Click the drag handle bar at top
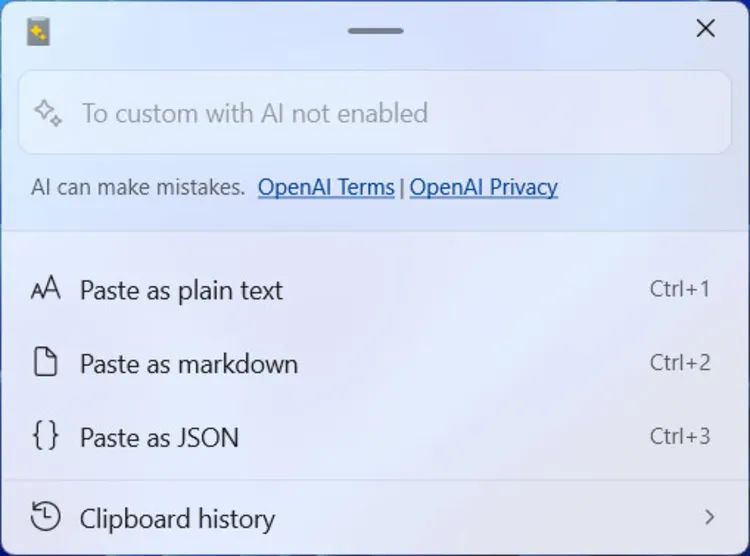750x556 pixels. tap(375, 31)
